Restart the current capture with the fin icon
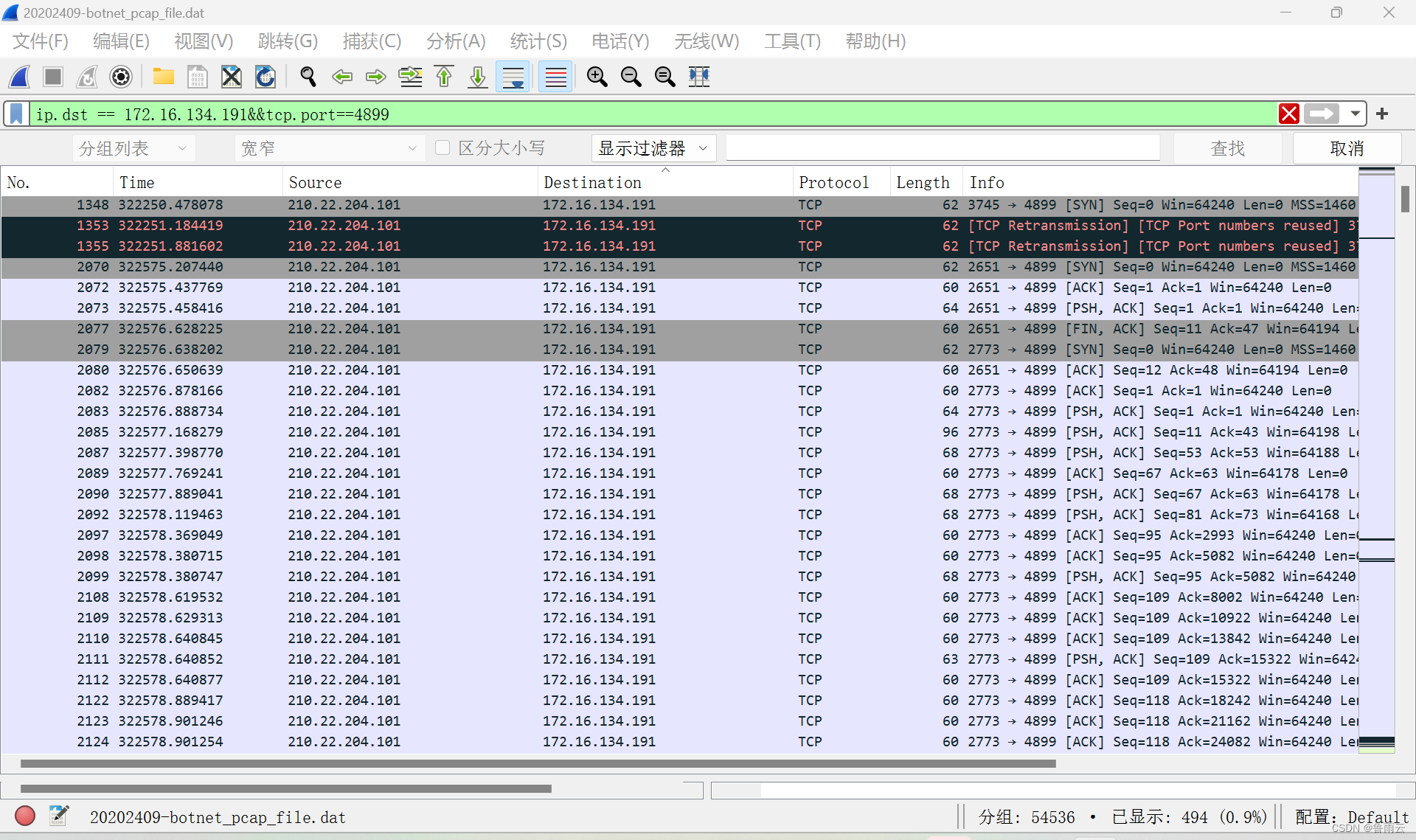1416x840 pixels. click(x=87, y=77)
